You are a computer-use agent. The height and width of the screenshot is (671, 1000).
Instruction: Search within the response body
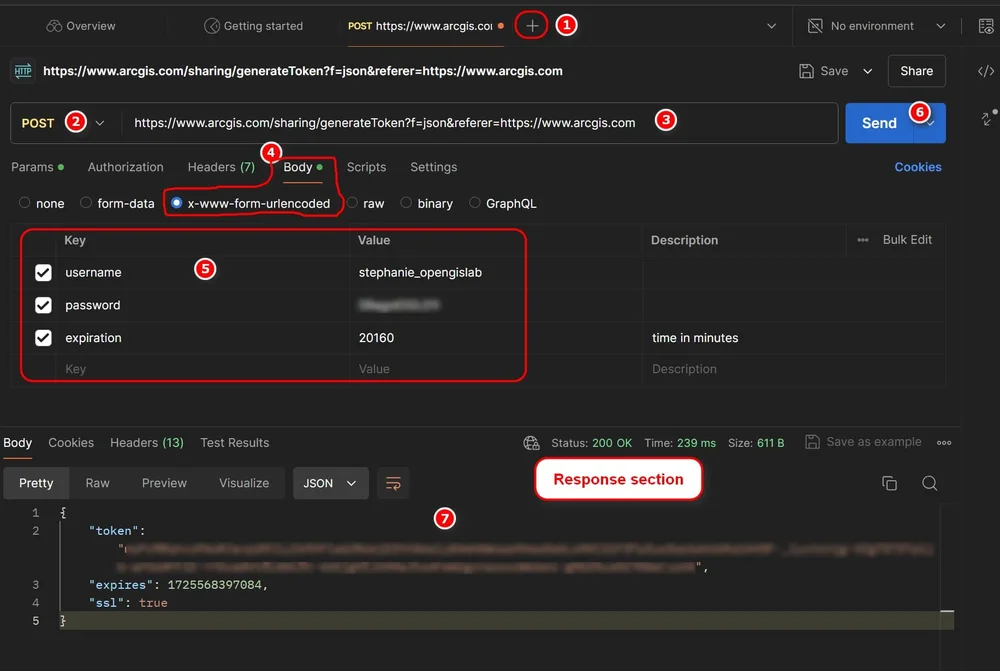pyautogui.click(x=929, y=483)
